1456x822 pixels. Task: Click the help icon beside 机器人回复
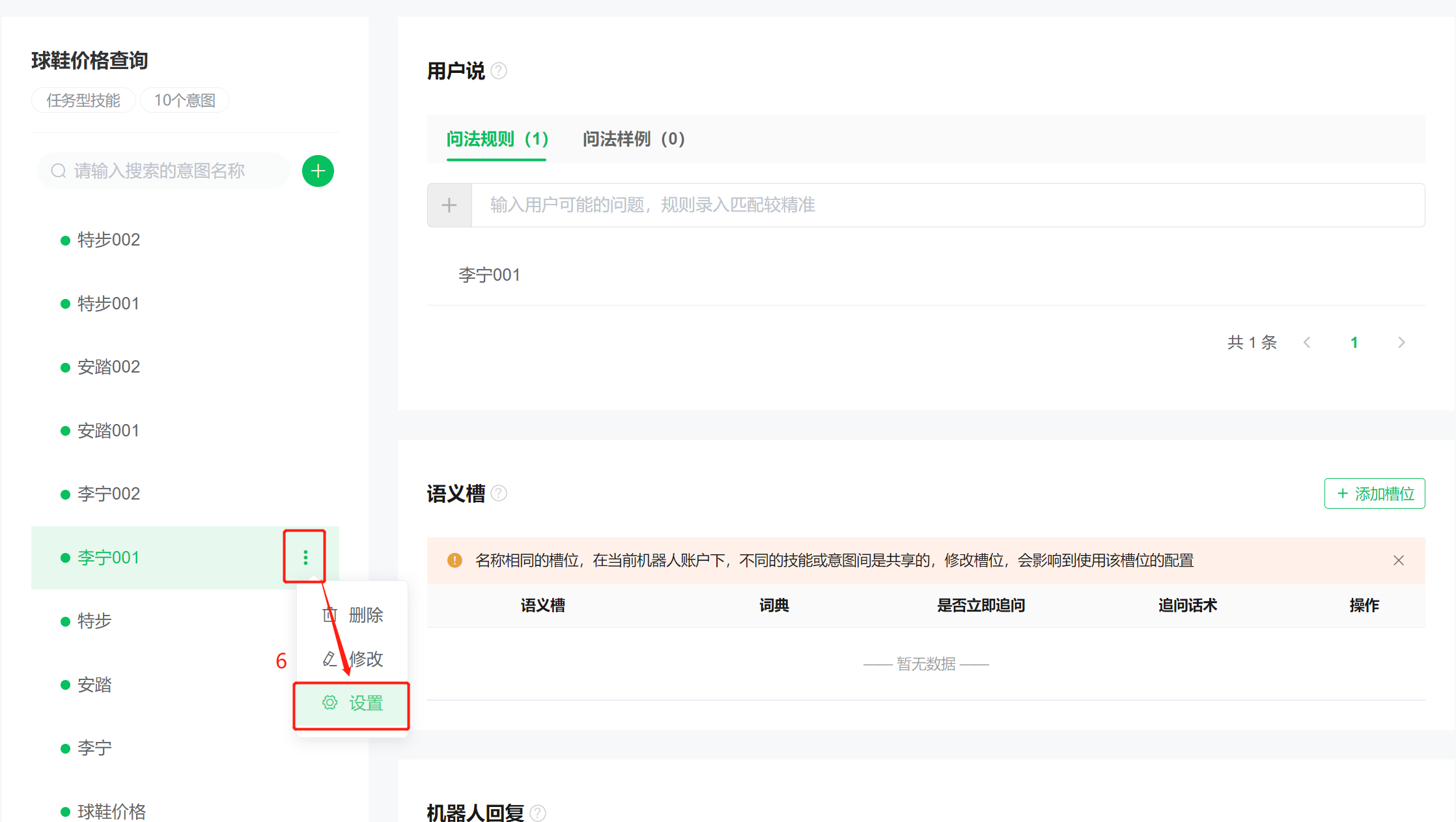point(538,812)
